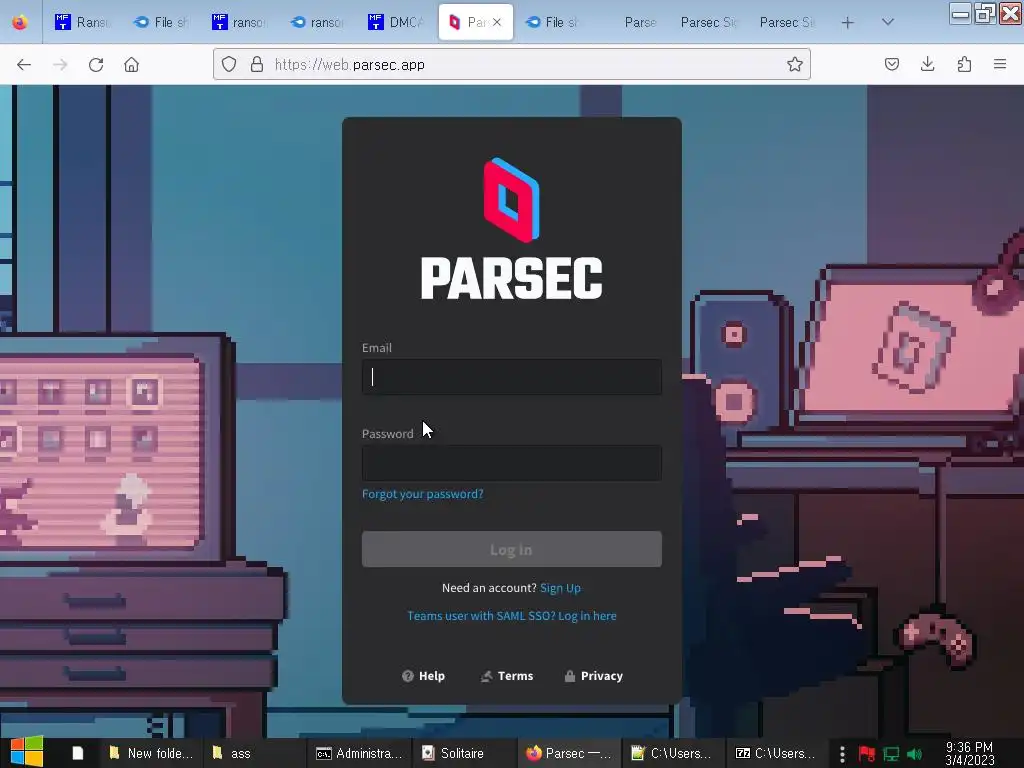View site security padlock info
Screen dimensions: 1024x768
pyautogui.click(x=257, y=64)
